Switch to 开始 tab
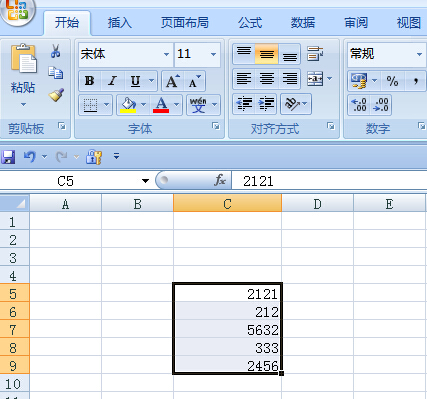 pos(67,23)
